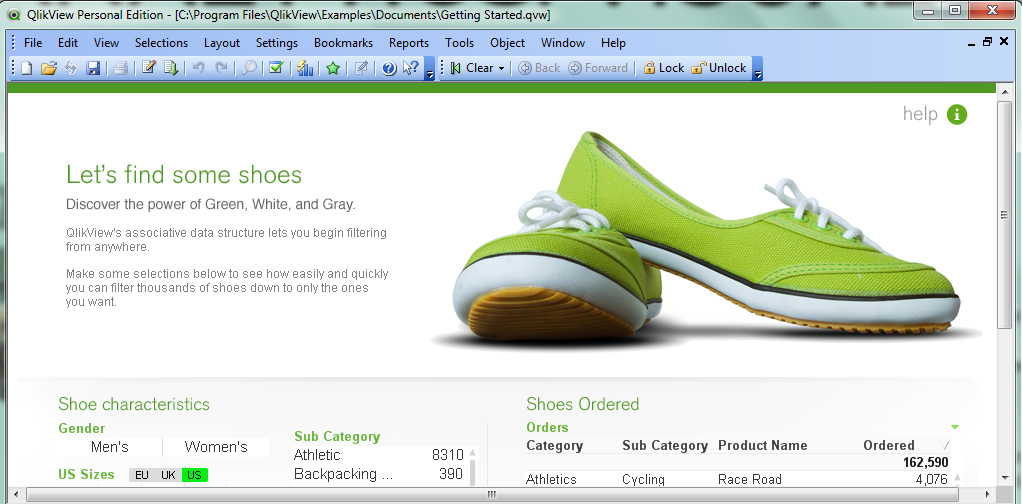Click the Redo arrow icon

[222, 68]
